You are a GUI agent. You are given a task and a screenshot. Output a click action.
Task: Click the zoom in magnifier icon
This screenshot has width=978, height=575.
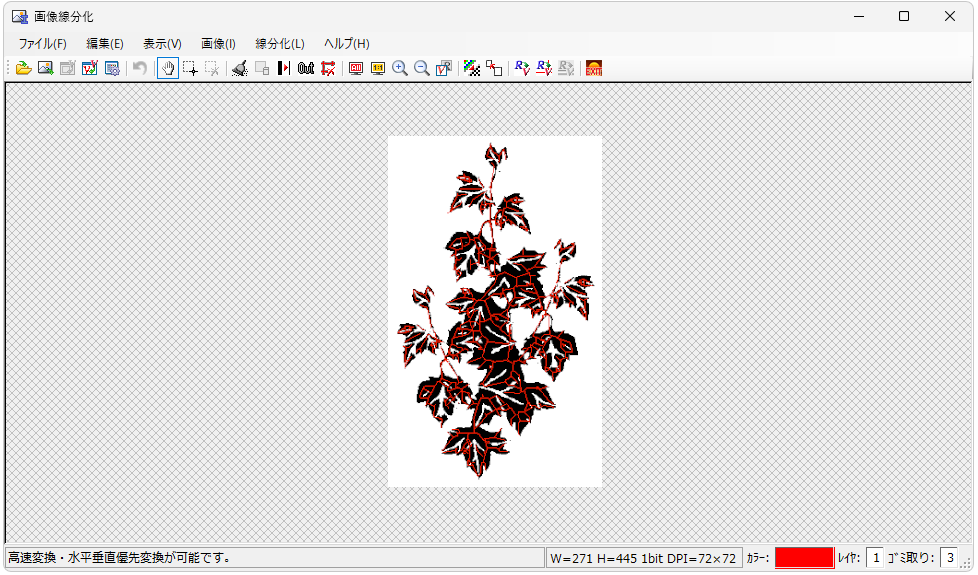coord(400,68)
